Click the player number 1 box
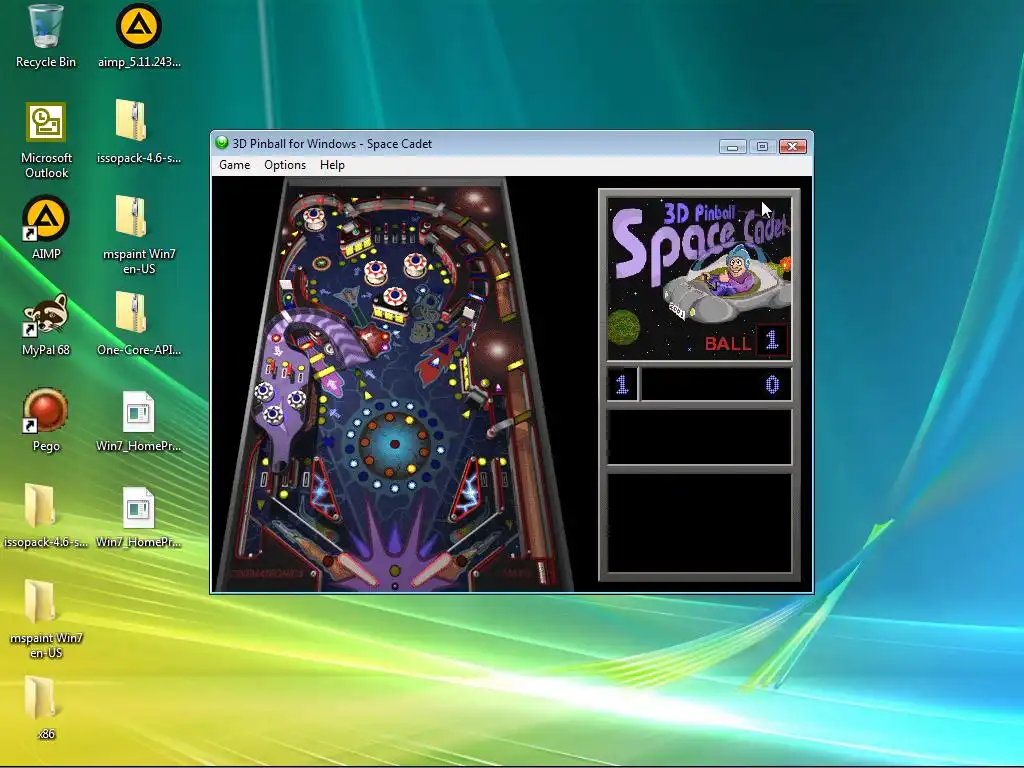1024x768 pixels. point(622,385)
